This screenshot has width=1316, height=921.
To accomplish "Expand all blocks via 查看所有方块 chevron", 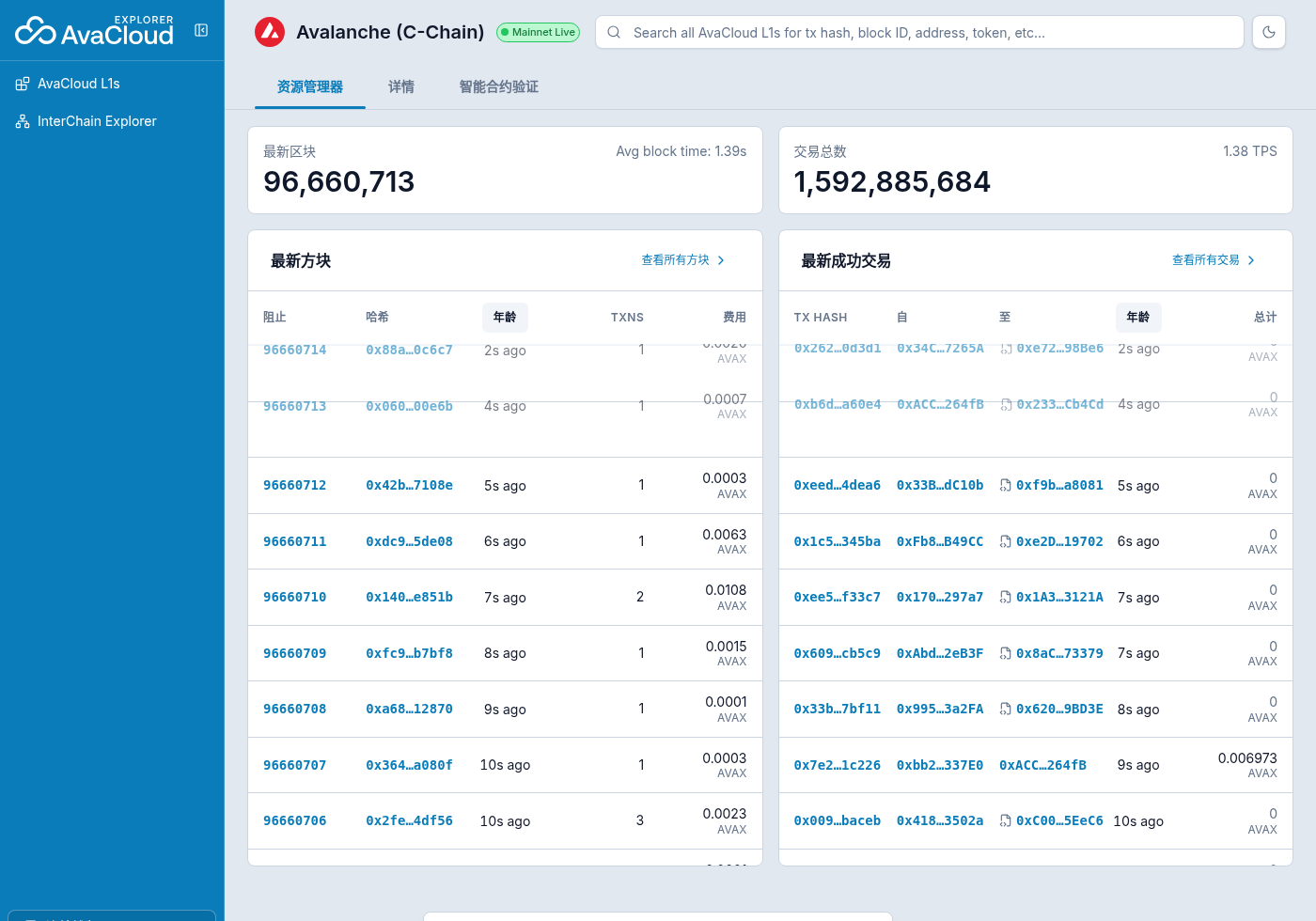I will point(721,260).
